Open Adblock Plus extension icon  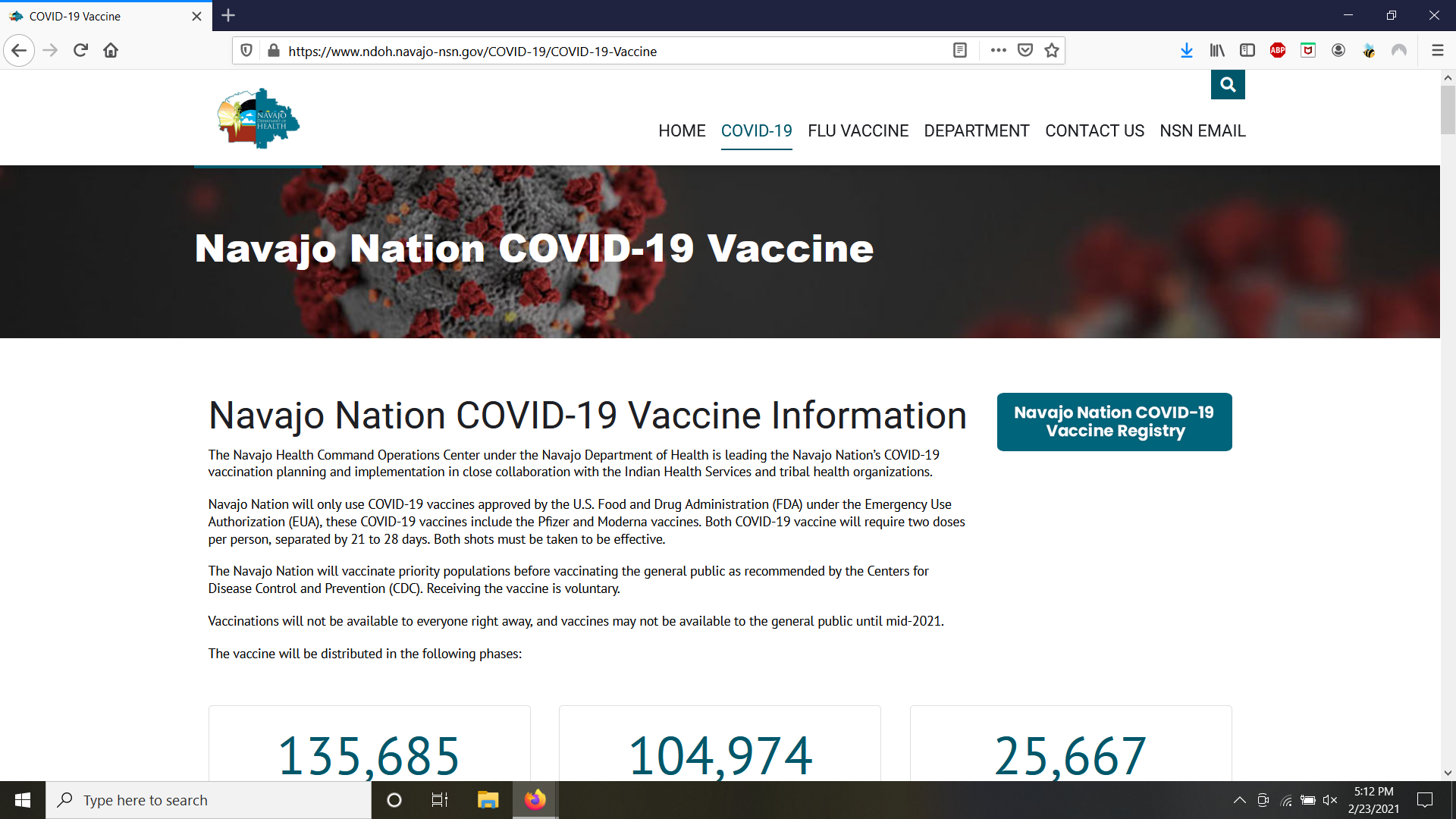[x=1278, y=50]
